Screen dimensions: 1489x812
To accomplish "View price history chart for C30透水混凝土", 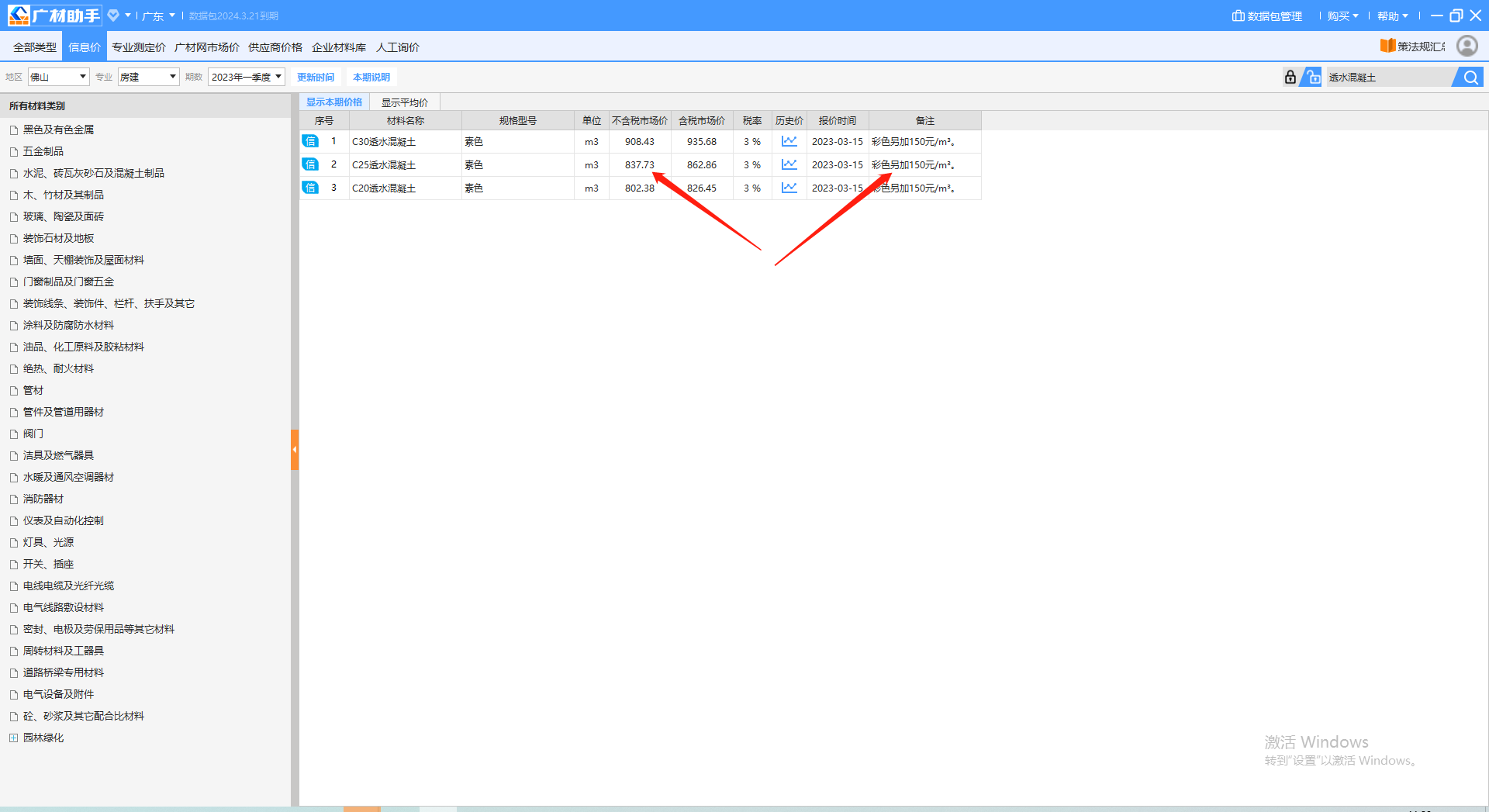I will [789, 141].
